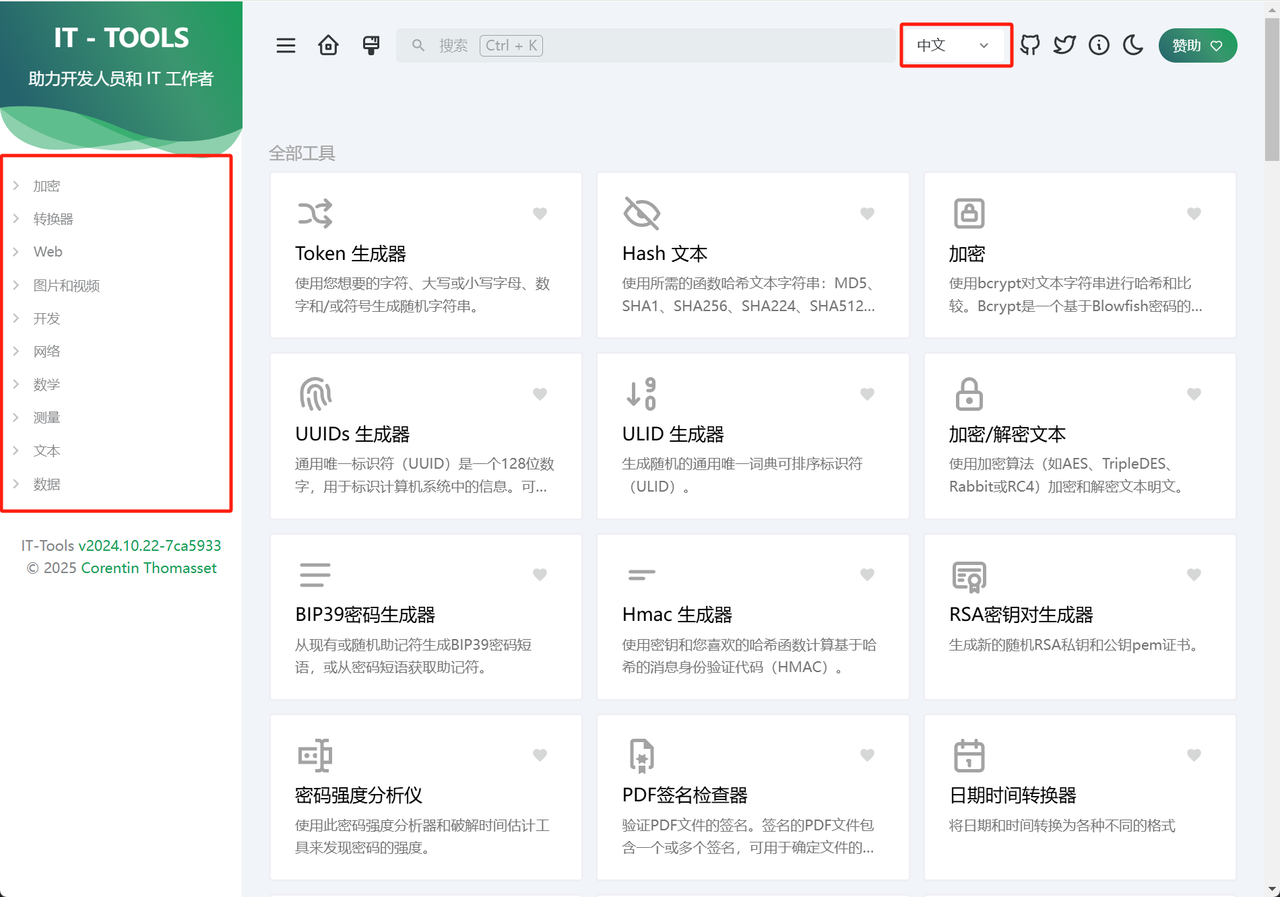Click the BIP39密码生成器 lines icon
Viewport: 1280px width, 897px height.
click(315, 574)
